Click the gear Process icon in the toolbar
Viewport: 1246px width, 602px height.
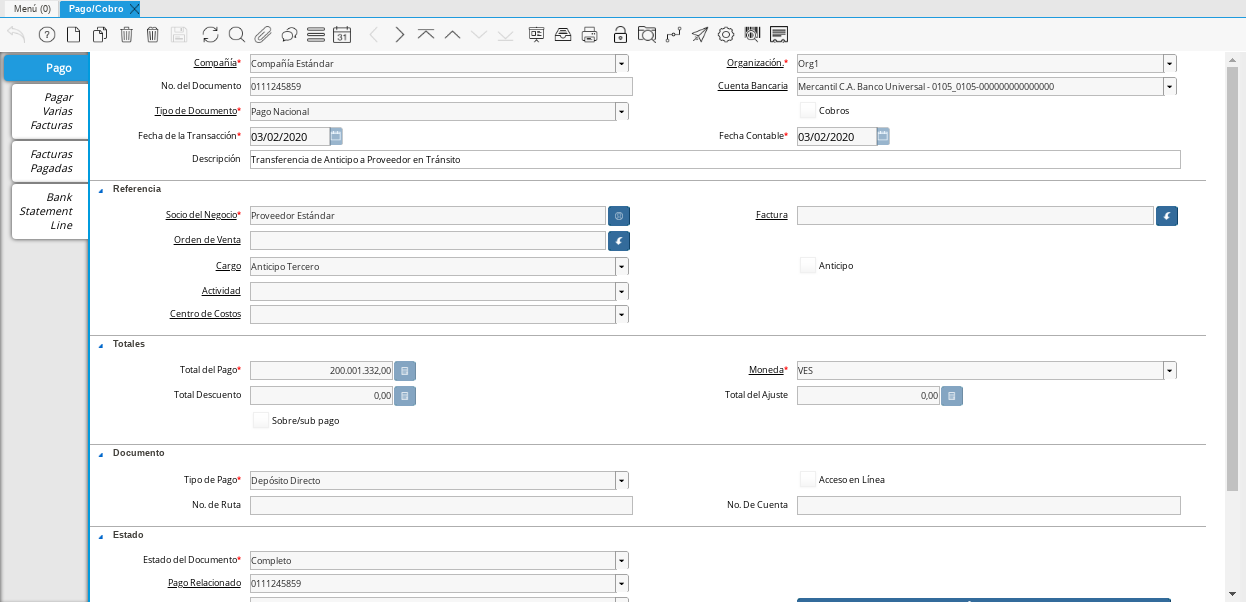[x=726, y=35]
